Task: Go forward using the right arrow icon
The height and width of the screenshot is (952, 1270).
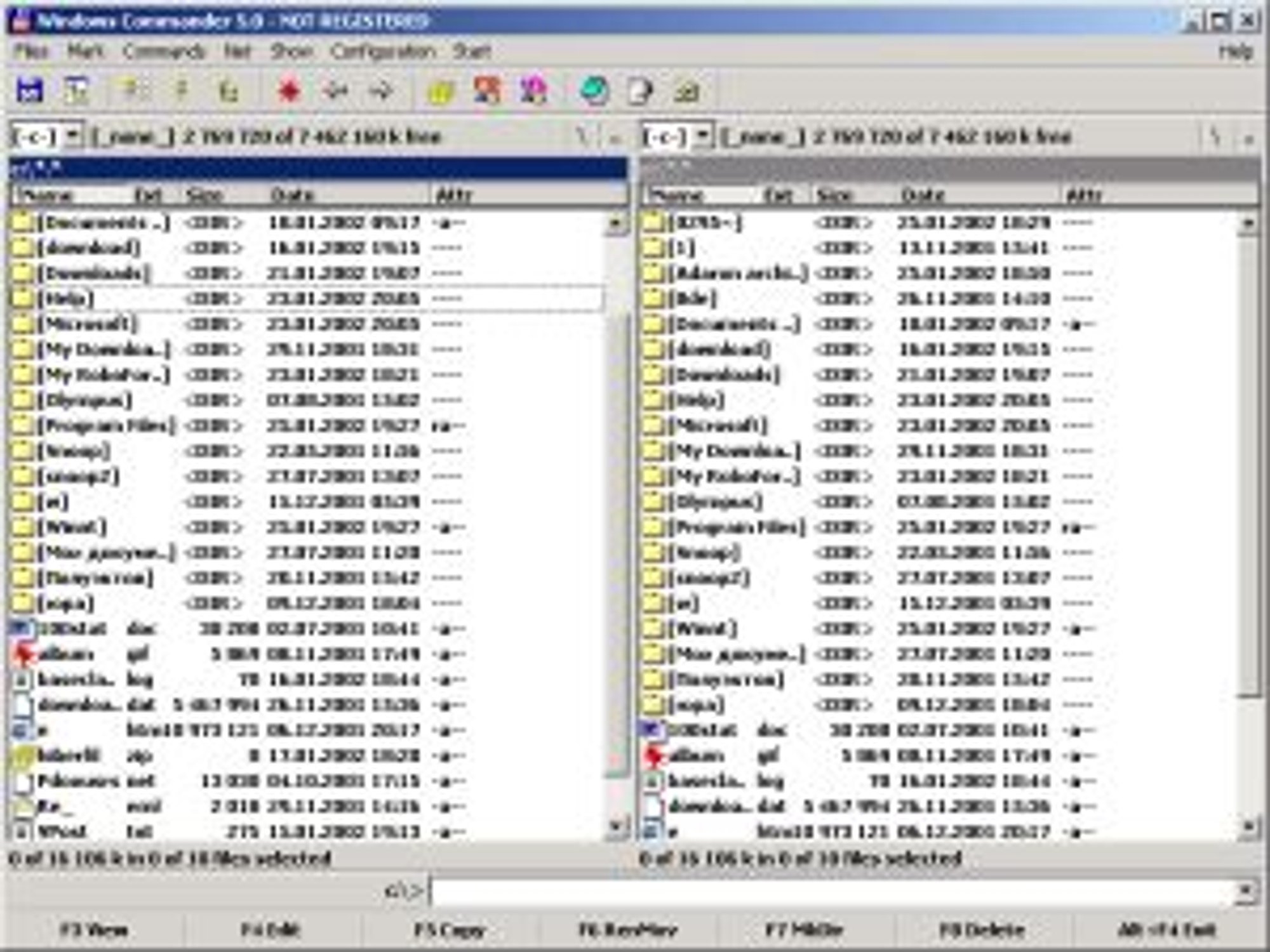Action: (x=382, y=91)
